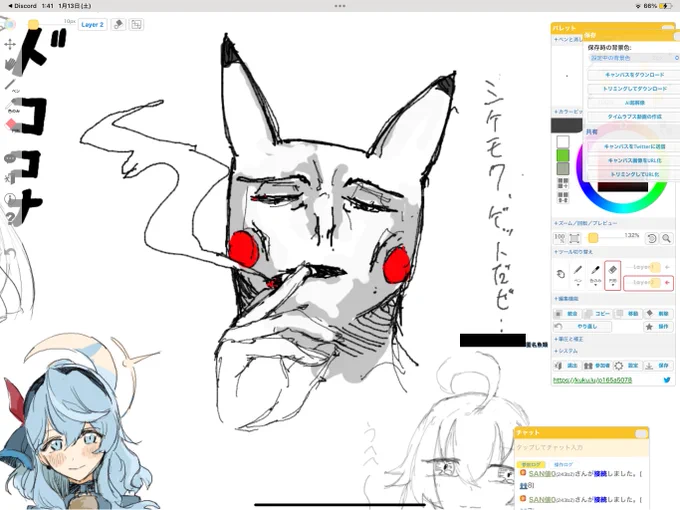The image size is (680, 510).
Task: Tap the battery indicator in status bar
Action: [x=665, y=6]
